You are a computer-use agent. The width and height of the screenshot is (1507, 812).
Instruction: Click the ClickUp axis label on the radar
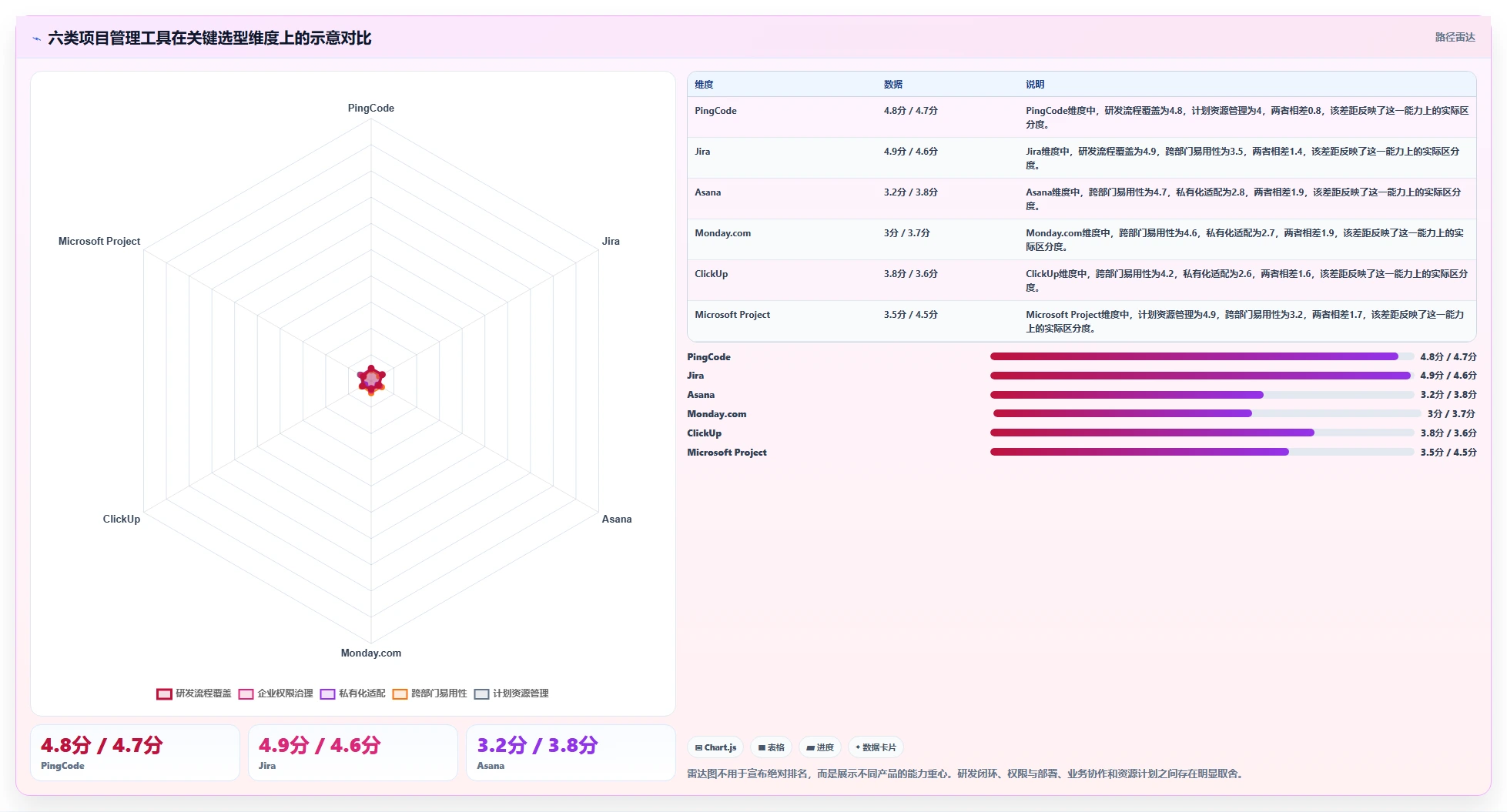point(122,520)
